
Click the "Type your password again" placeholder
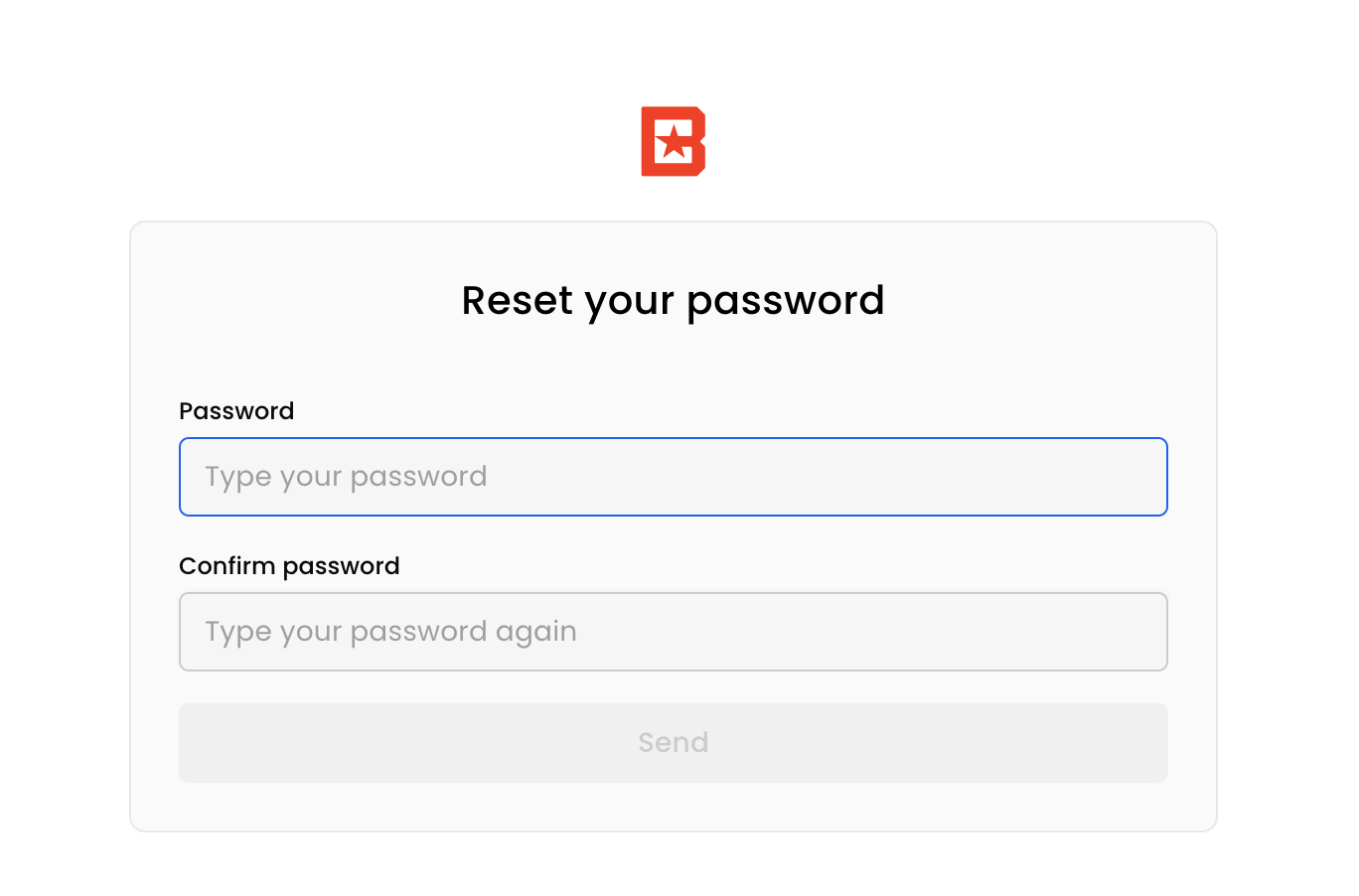[x=390, y=632]
